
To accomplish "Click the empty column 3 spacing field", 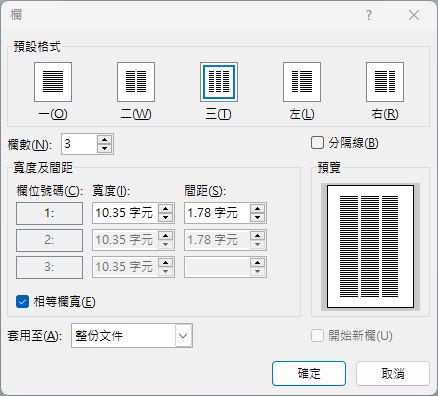I will click(x=217, y=267).
